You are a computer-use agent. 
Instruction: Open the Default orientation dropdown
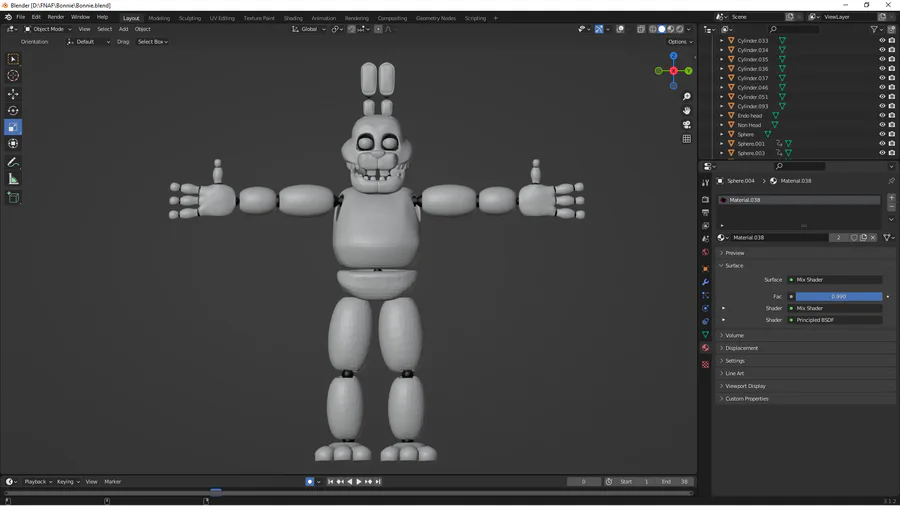pos(88,42)
